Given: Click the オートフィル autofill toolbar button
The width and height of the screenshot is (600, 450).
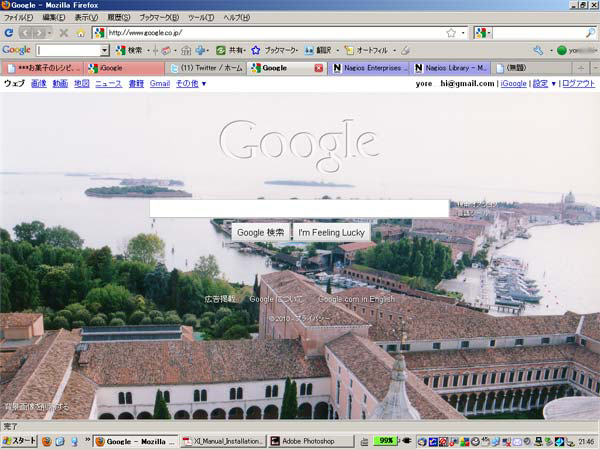Looking at the screenshot, I should click(x=367, y=50).
